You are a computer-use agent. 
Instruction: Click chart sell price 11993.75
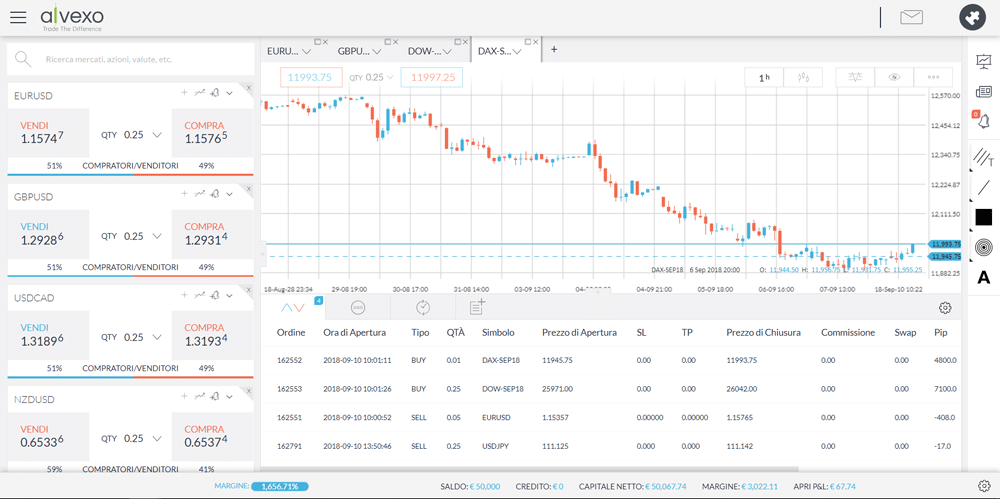[x=311, y=77]
